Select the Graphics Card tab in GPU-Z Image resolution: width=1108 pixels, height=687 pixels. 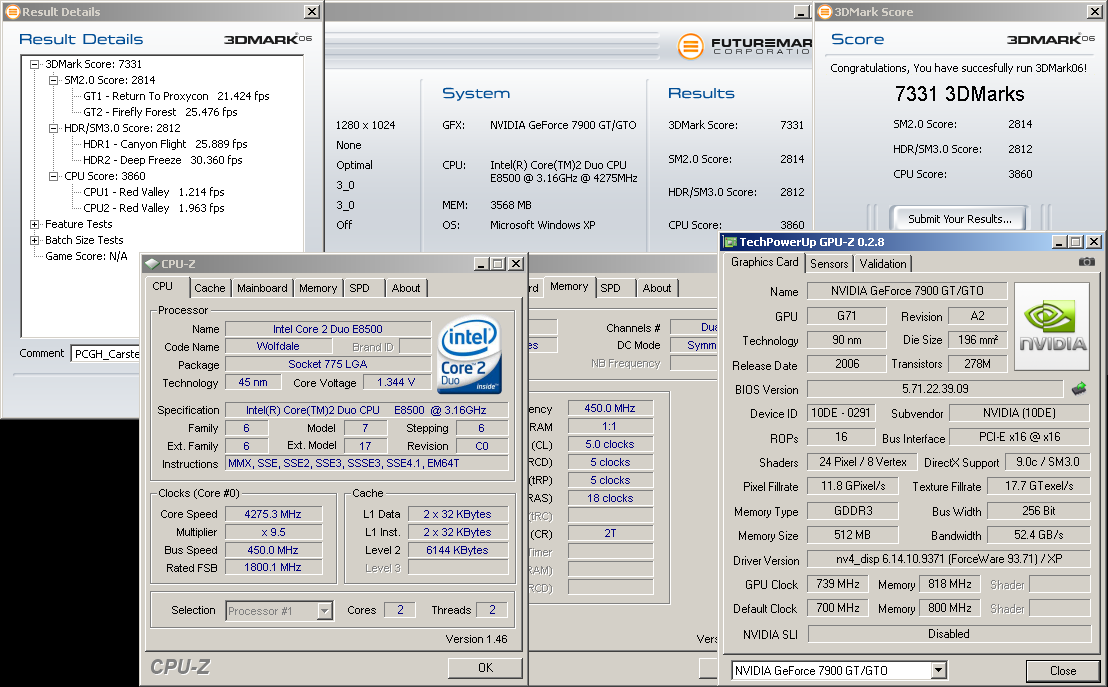(x=765, y=262)
